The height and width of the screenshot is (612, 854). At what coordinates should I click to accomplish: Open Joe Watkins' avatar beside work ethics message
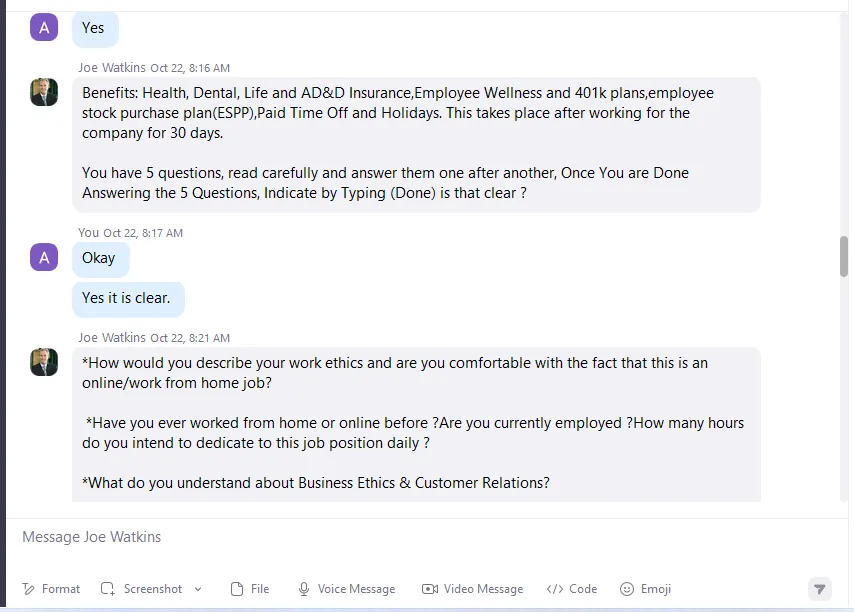click(x=44, y=362)
